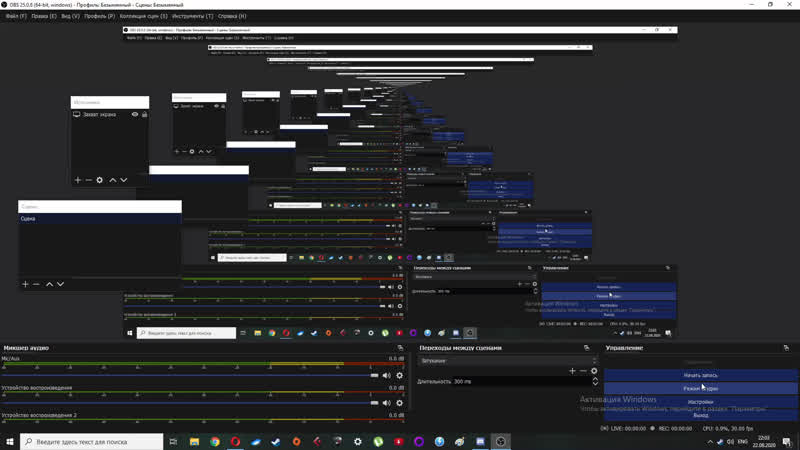The width and height of the screenshot is (800, 450).
Task: Open system volume tray icon
Action: [x=730, y=442]
